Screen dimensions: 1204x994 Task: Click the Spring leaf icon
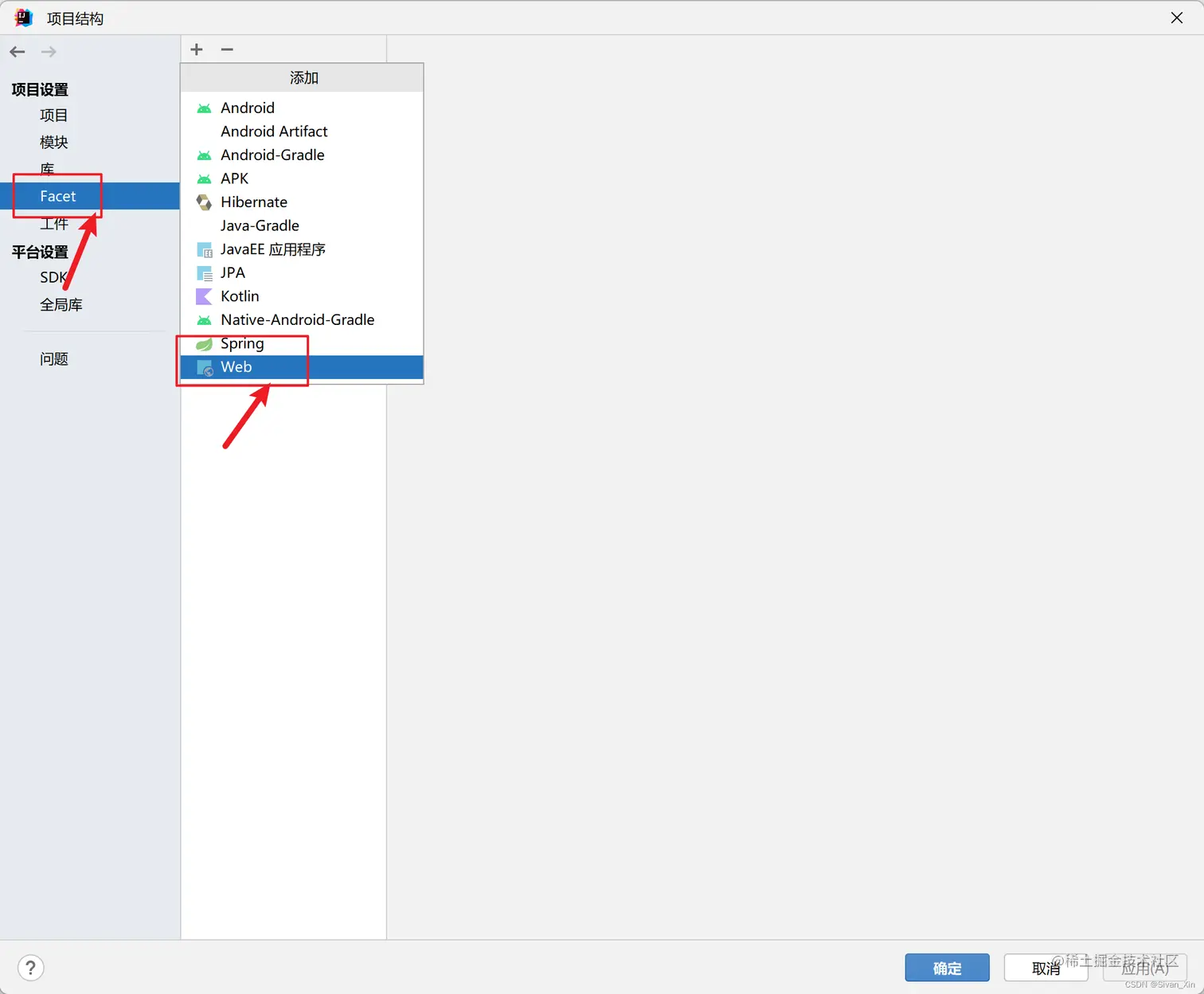[204, 344]
